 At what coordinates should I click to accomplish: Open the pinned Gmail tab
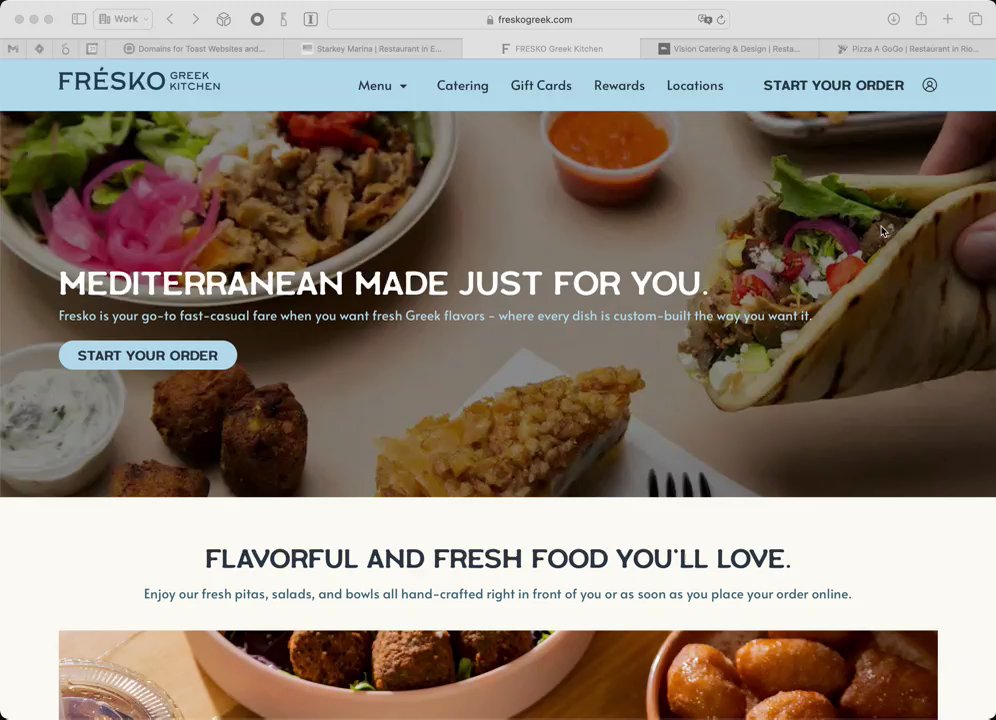[x=13, y=48]
